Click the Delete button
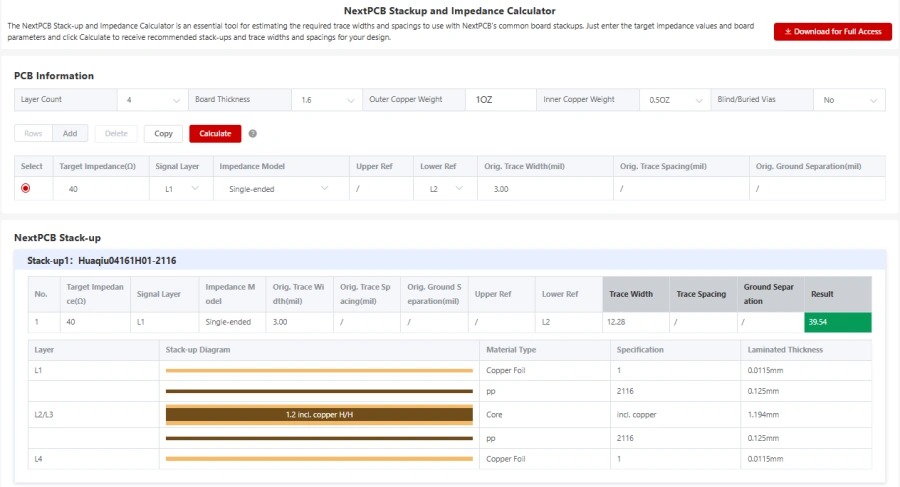Viewport: 900px width, 487px height. (116, 133)
